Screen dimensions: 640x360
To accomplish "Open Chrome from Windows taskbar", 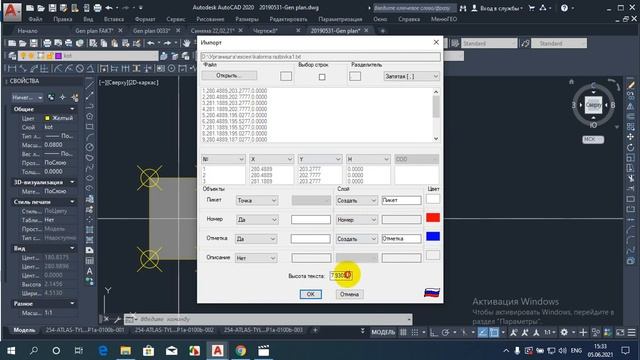I will pos(240,351).
